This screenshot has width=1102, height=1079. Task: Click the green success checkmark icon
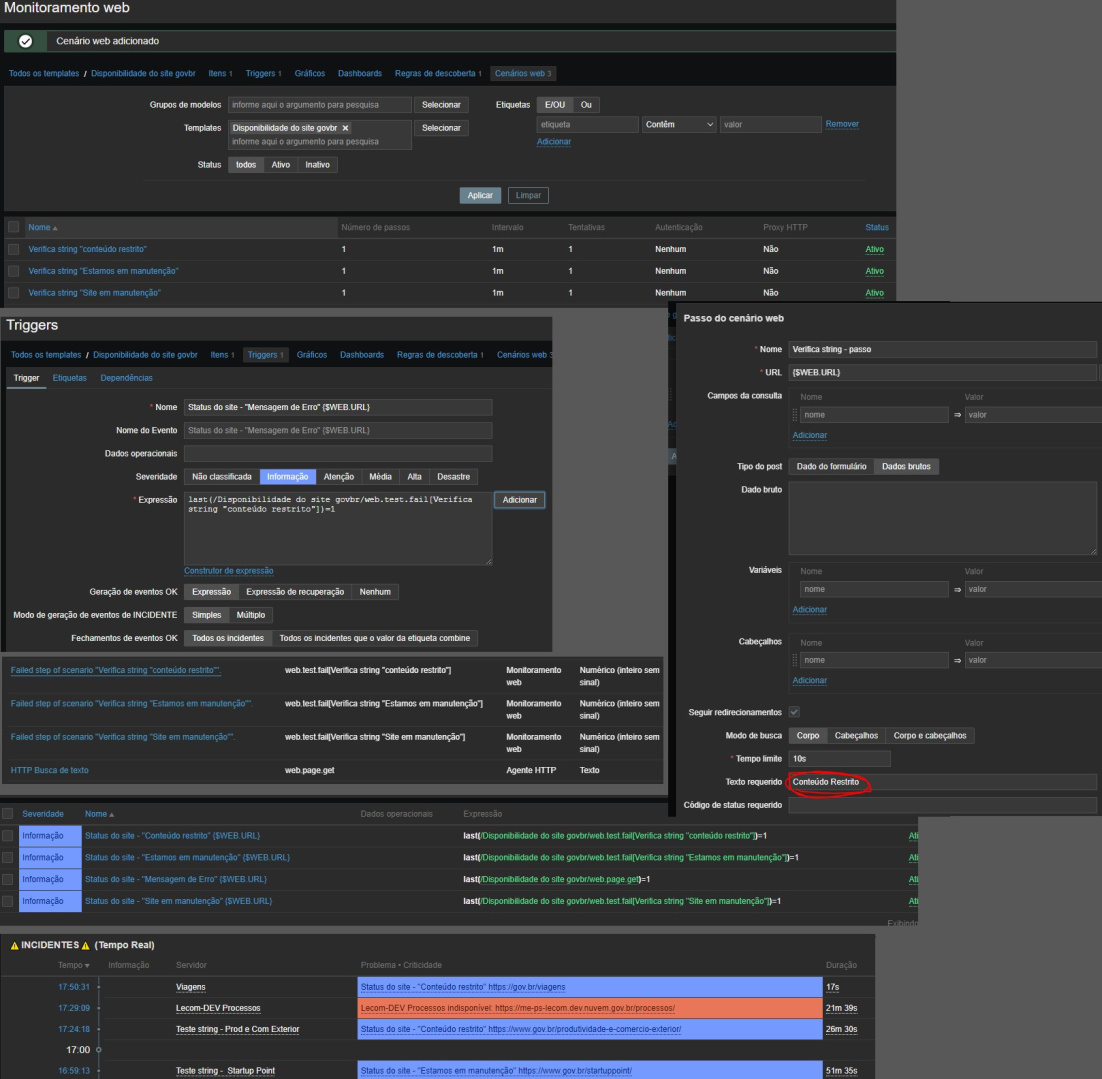[25, 41]
